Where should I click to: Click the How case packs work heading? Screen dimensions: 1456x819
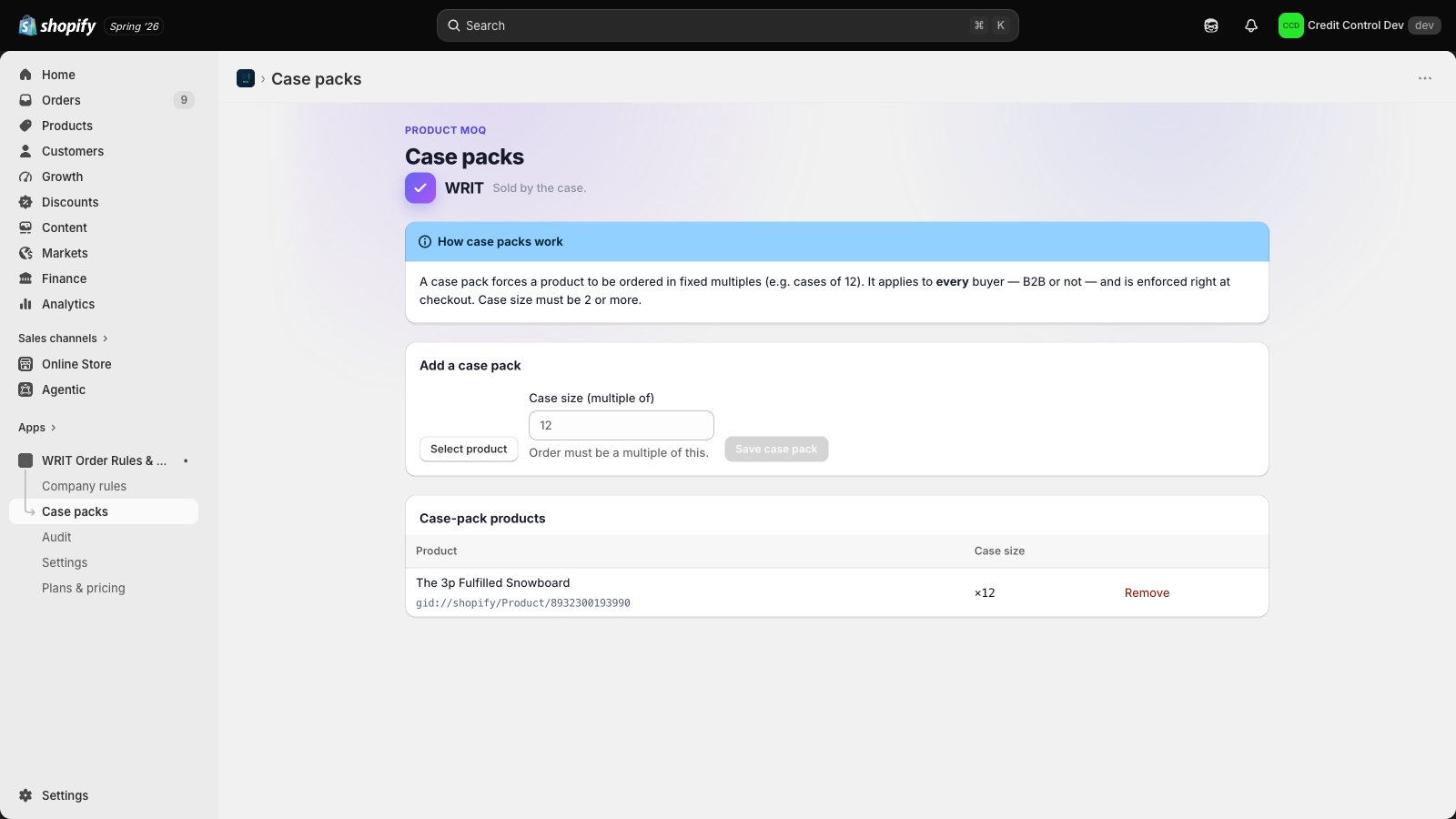pyautogui.click(x=500, y=242)
